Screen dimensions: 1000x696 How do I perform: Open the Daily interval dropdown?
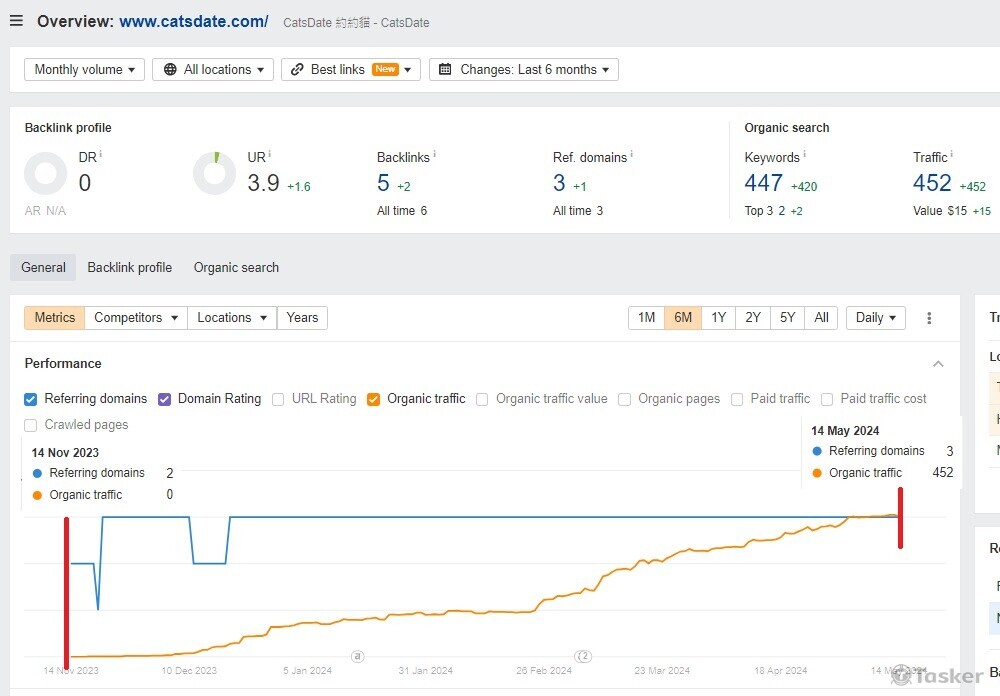[875, 318]
